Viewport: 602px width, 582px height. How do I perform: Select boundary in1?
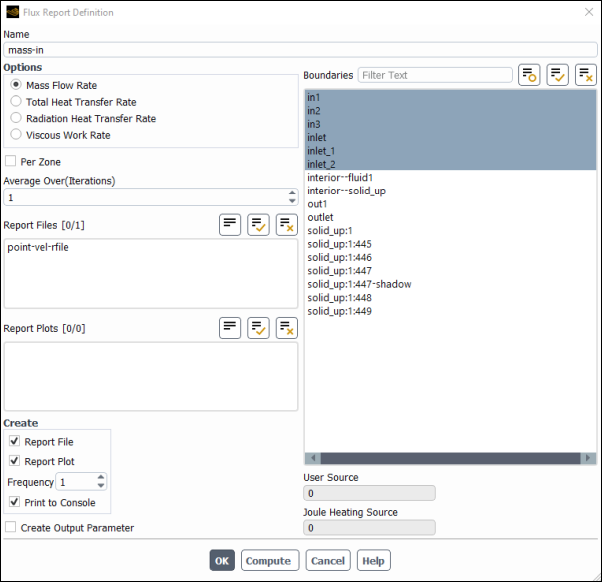(450, 98)
